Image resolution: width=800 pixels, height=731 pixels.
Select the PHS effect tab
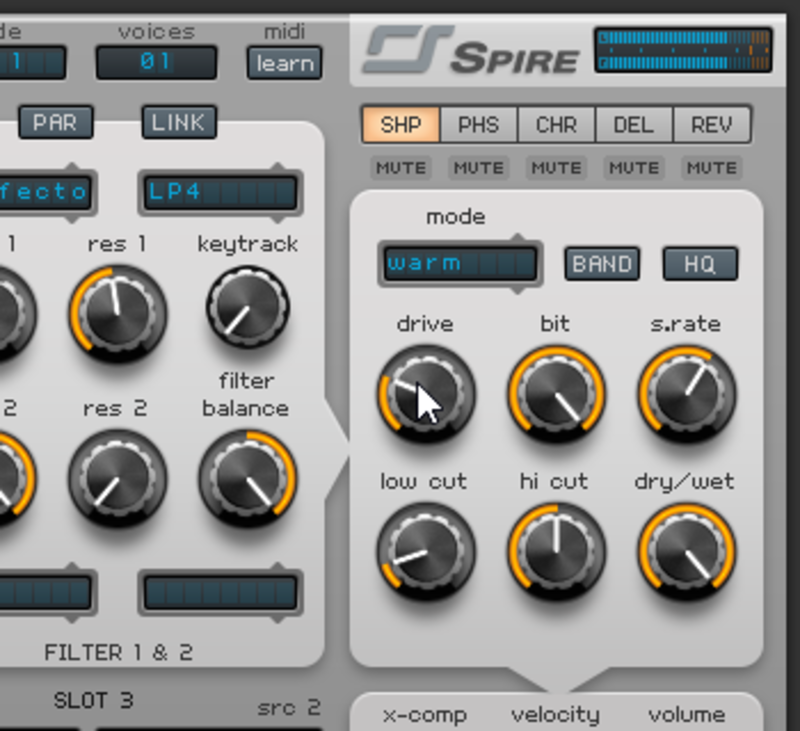479,124
